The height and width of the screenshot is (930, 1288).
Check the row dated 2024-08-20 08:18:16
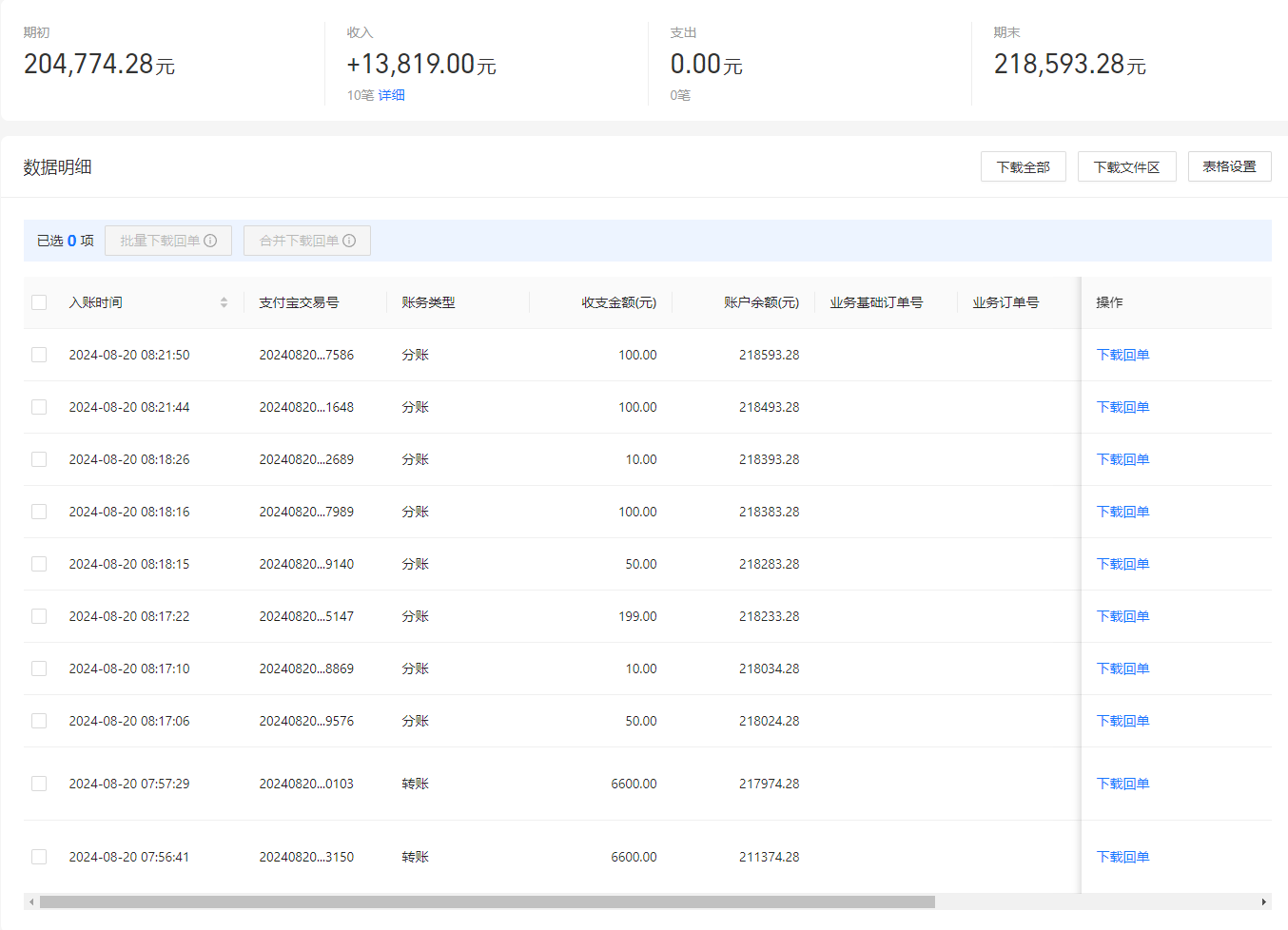click(x=39, y=512)
